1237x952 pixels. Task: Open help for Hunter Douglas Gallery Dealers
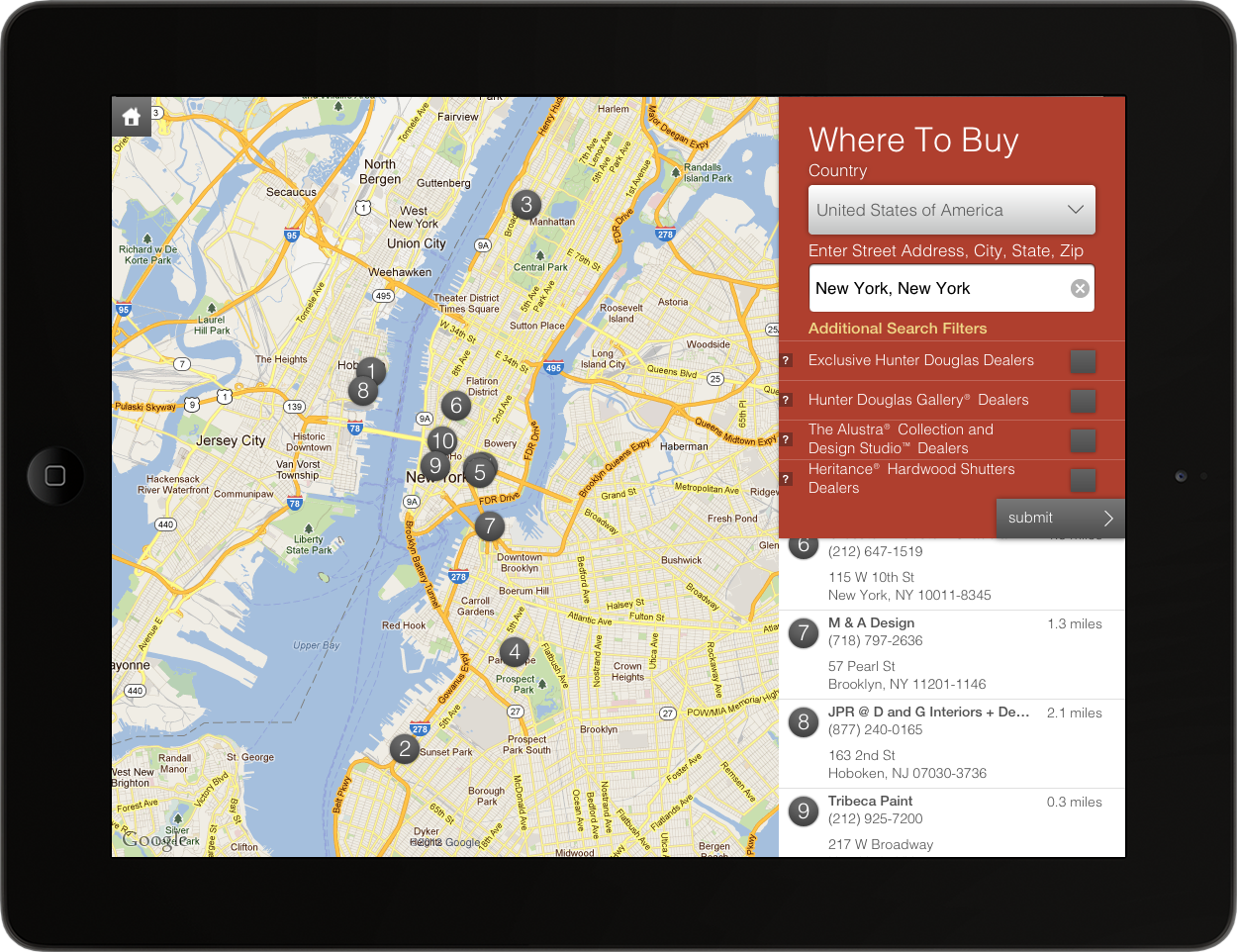click(x=787, y=400)
